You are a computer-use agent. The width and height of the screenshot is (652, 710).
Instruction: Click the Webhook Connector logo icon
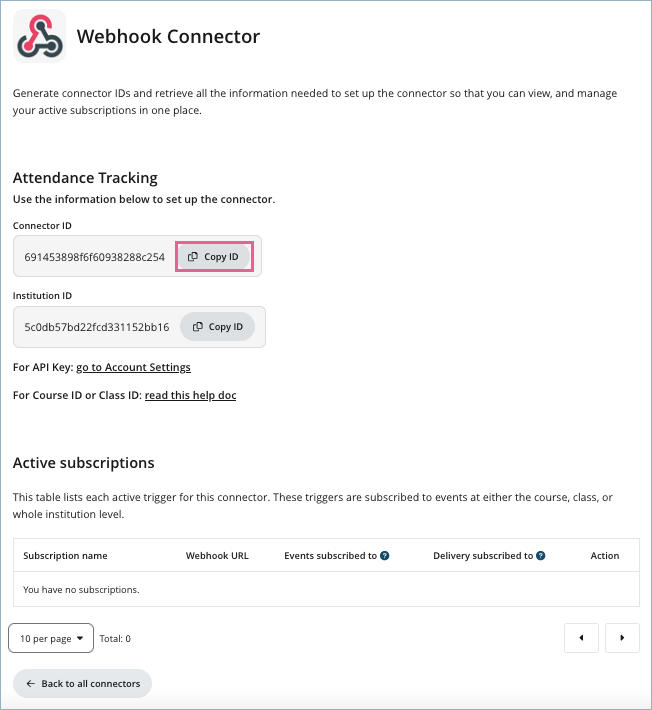(40, 37)
